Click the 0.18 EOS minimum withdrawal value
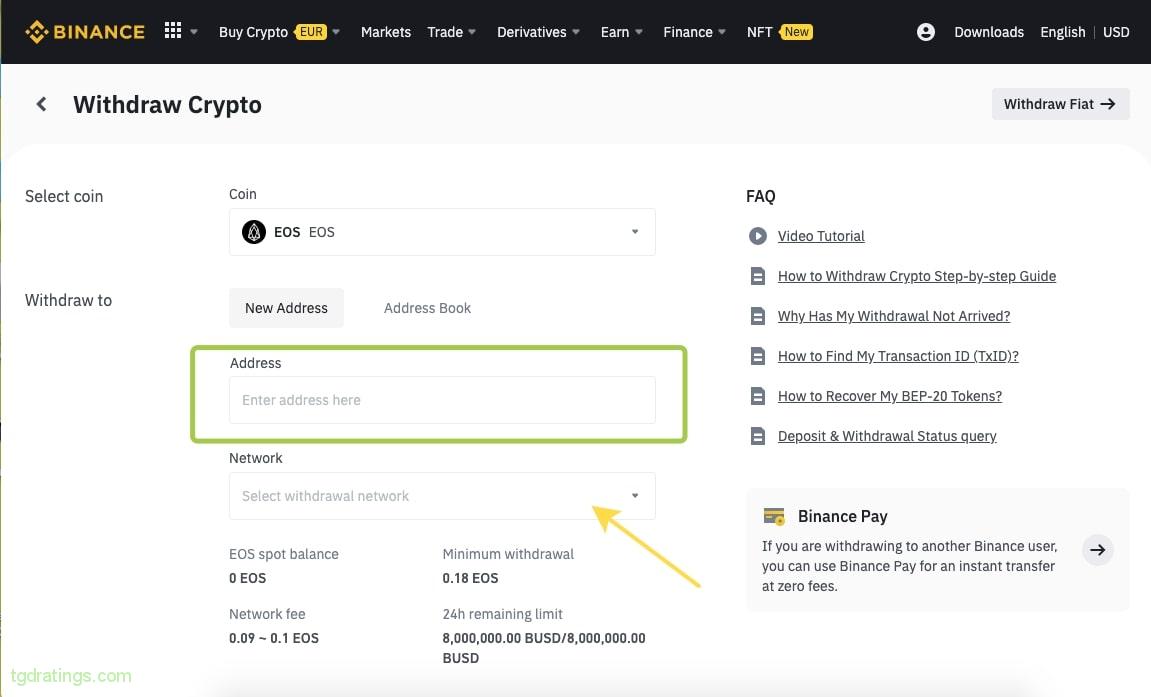Image resolution: width=1151 pixels, height=697 pixels. 470,578
